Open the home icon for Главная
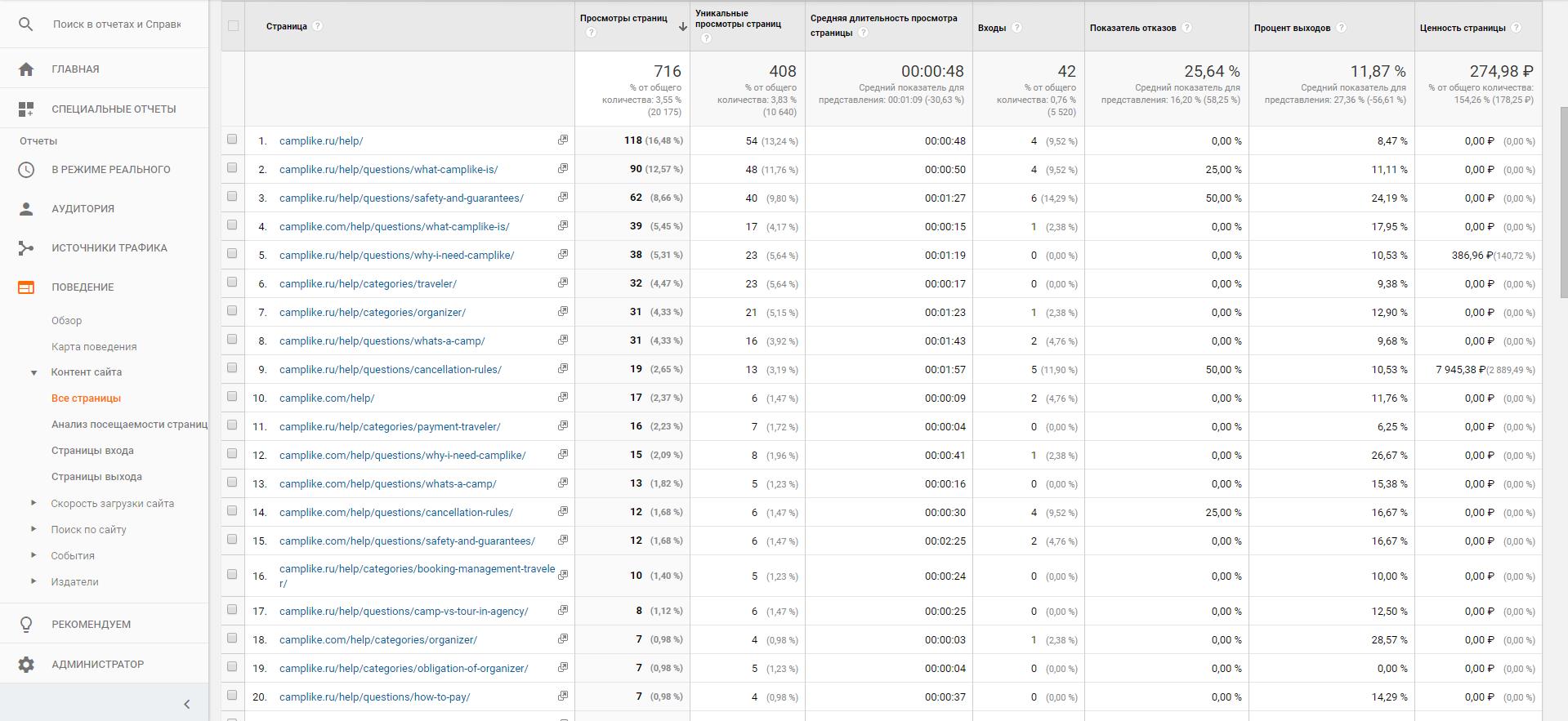This screenshot has width=1568, height=721. (26, 69)
